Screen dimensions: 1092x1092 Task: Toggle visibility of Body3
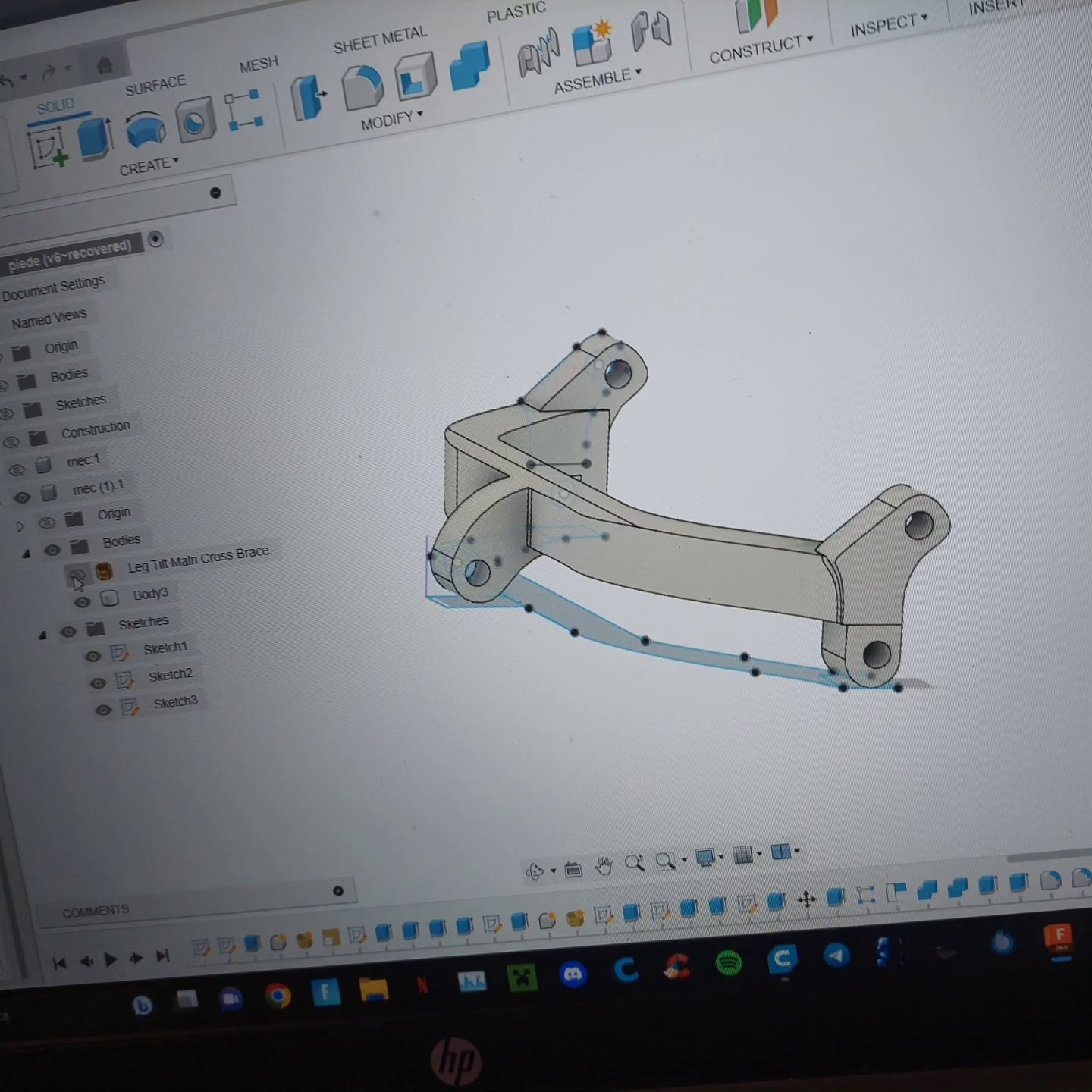pos(82,602)
